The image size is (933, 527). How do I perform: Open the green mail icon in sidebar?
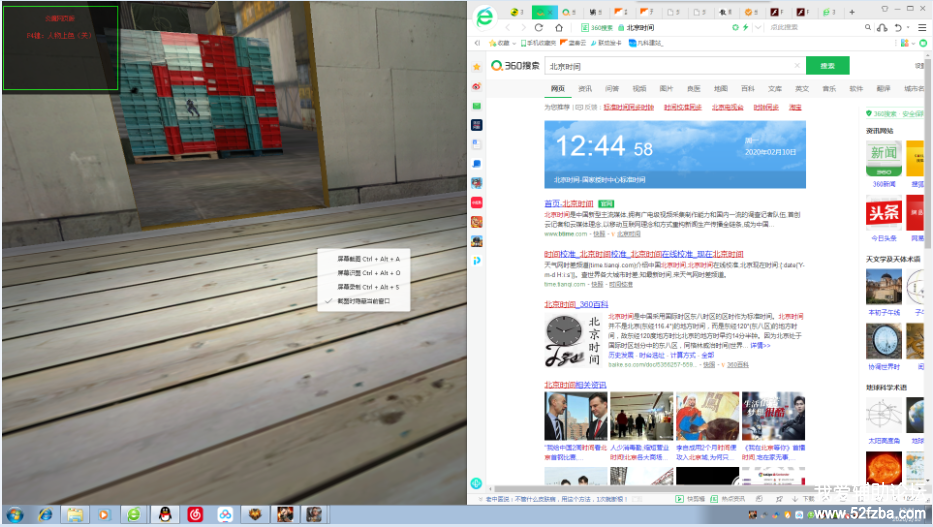477,106
